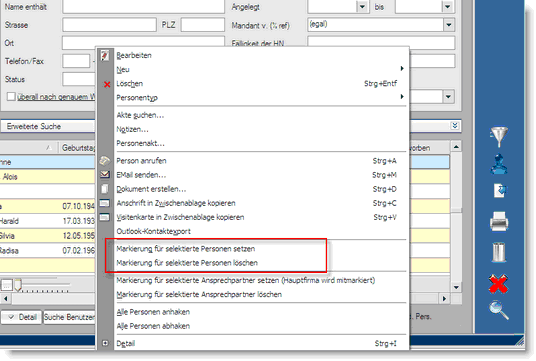Viewport: 536px width, 361px height.
Task: Open the 'bis' date dropdown
Action: tap(447, 6)
